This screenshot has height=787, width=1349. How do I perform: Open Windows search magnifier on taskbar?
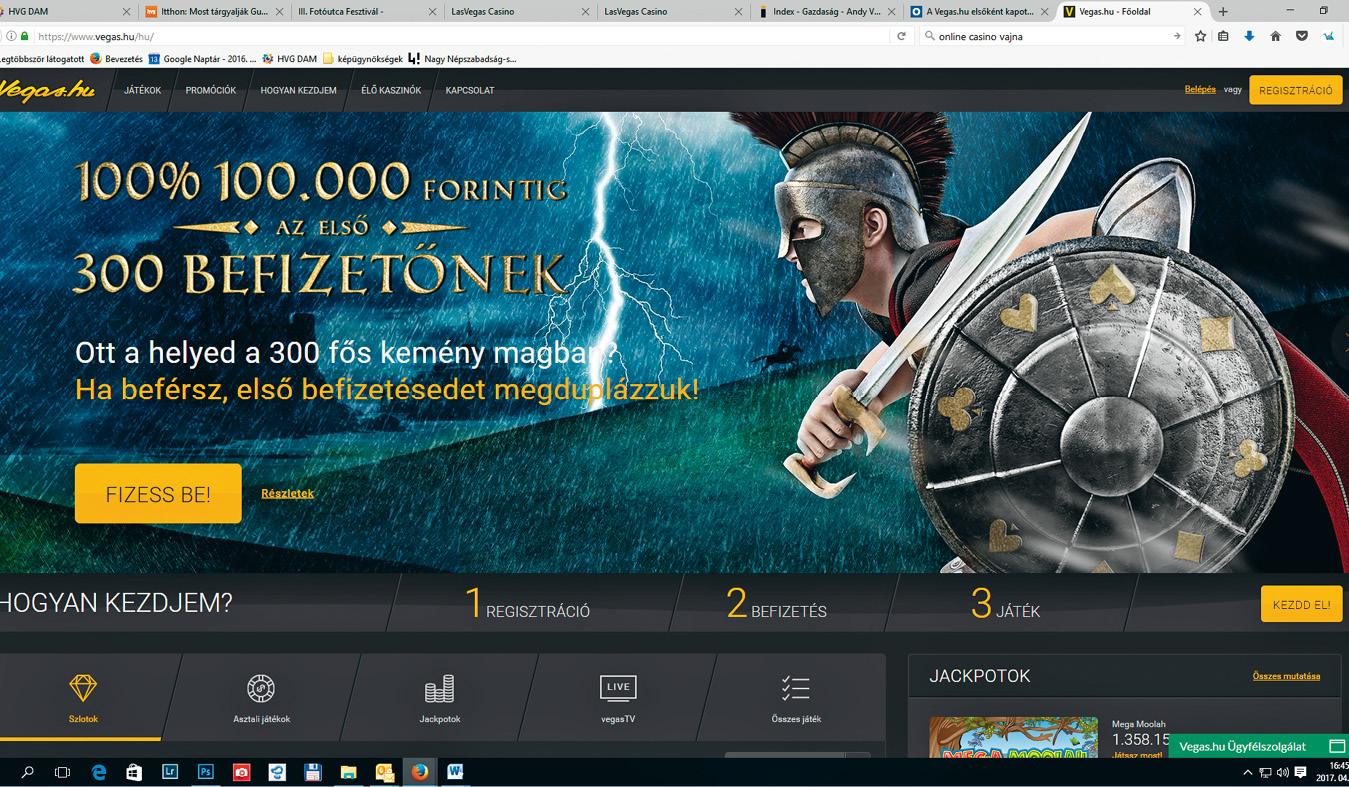pos(27,772)
